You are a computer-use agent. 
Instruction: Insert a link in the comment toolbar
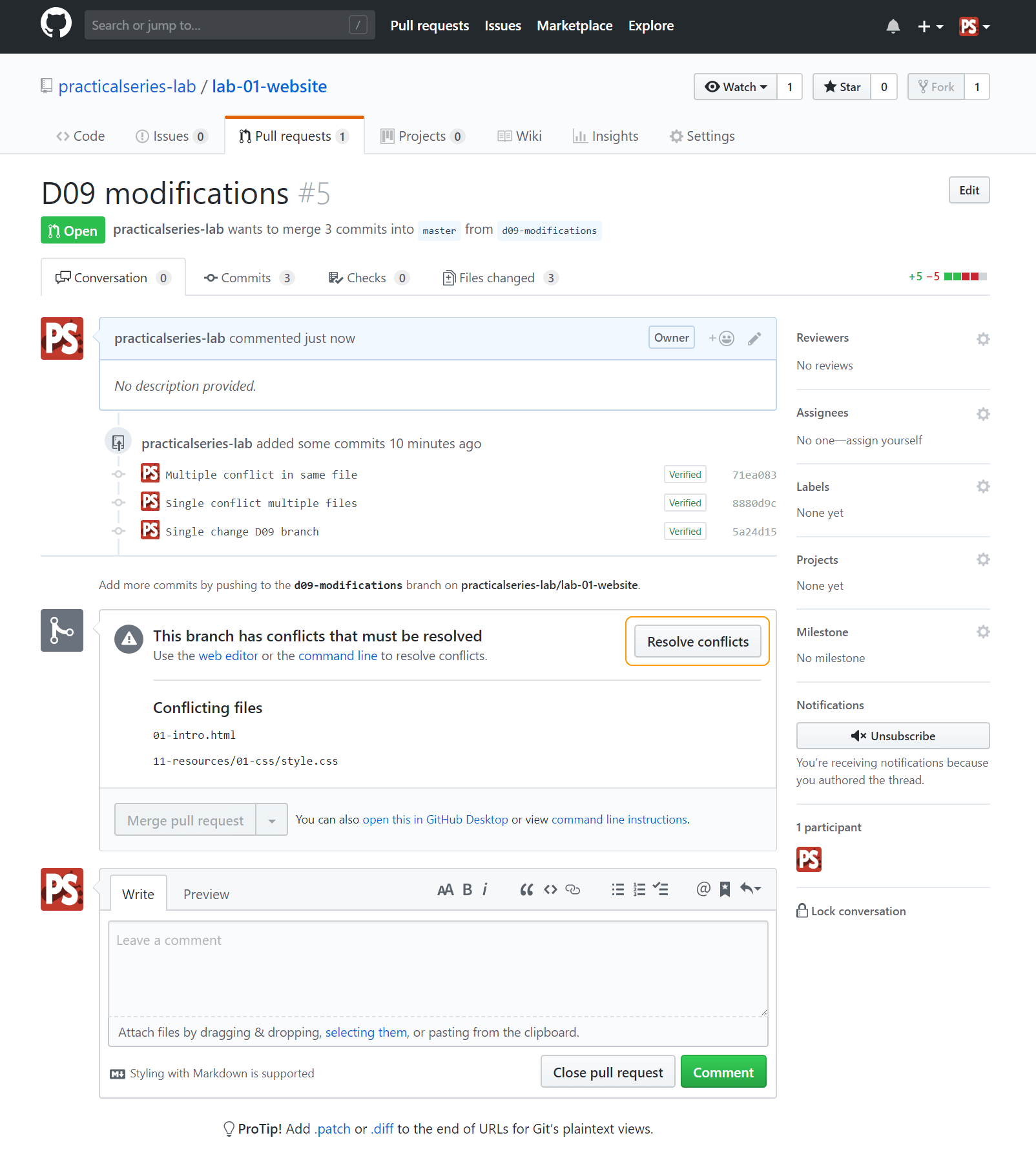[573, 890]
